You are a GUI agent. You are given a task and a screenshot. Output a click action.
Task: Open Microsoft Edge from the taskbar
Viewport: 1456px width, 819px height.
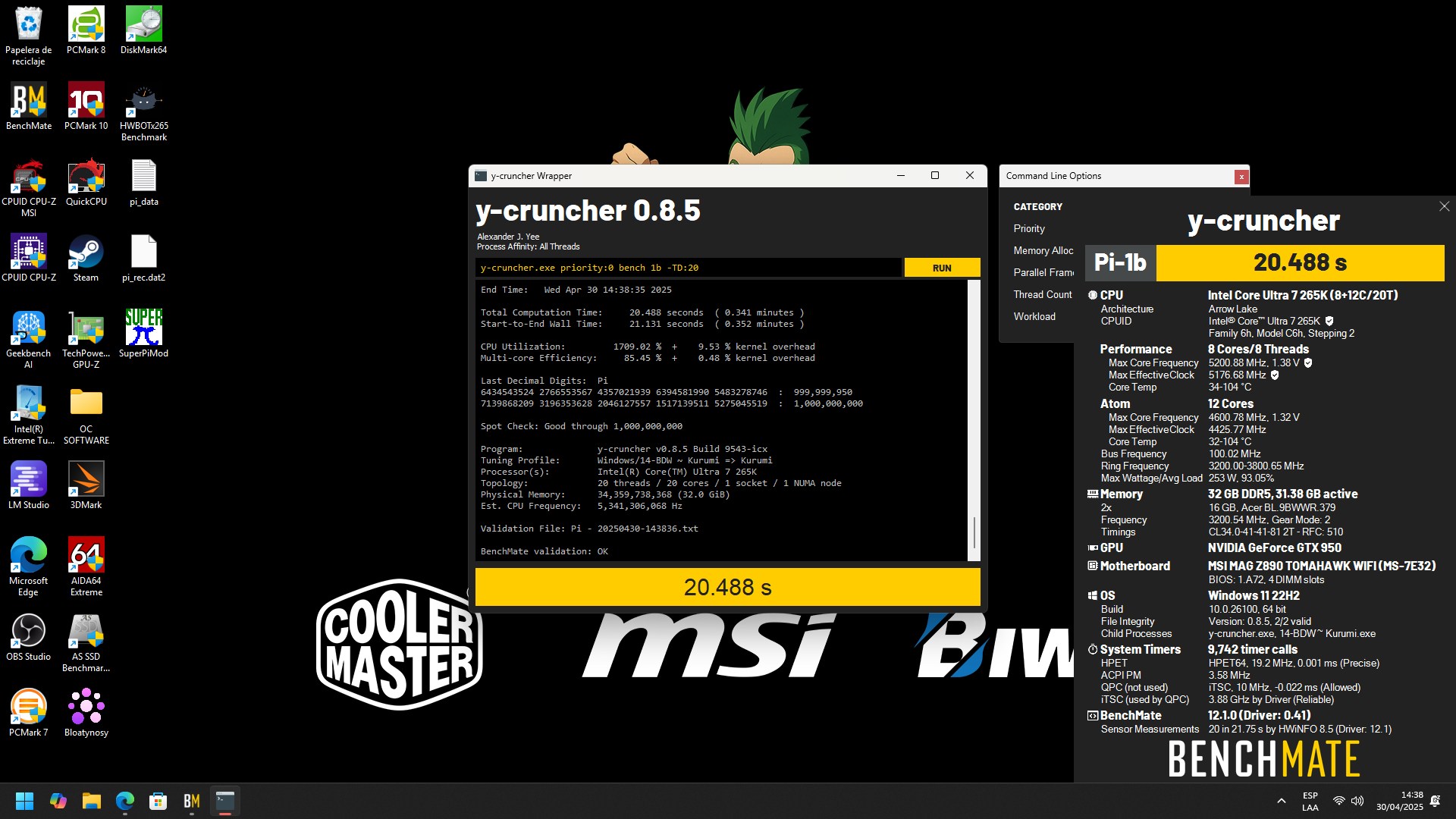click(x=125, y=801)
